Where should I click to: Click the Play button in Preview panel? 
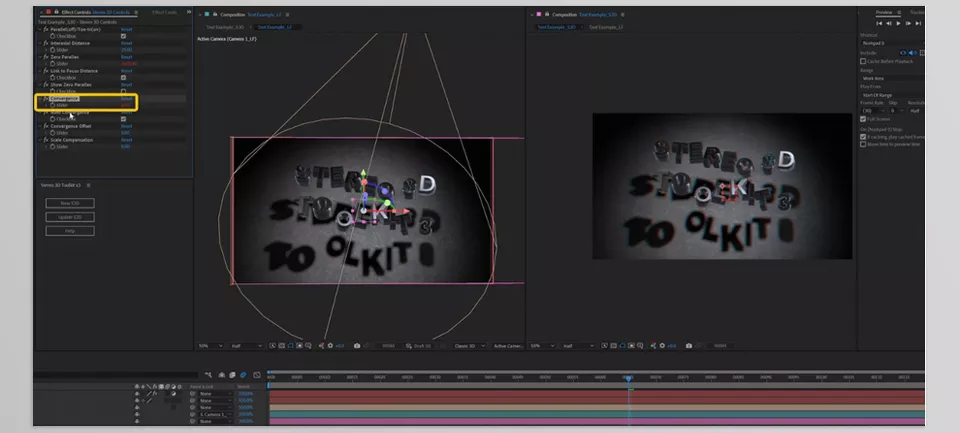(898, 23)
